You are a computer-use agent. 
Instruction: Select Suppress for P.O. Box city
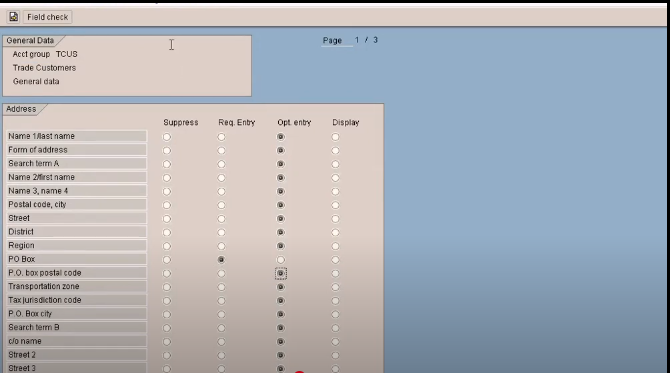point(167,314)
